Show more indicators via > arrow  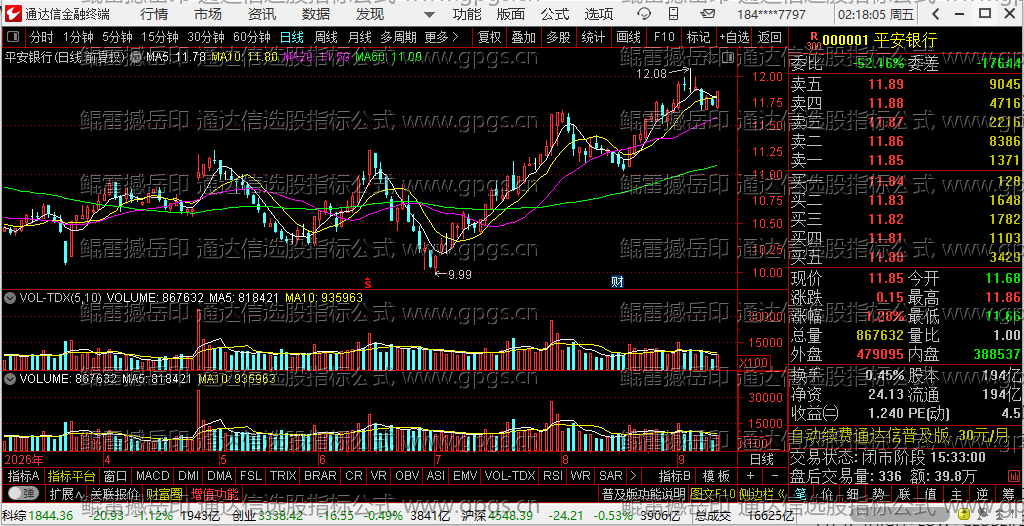pyautogui.click(x=632, y=476)
